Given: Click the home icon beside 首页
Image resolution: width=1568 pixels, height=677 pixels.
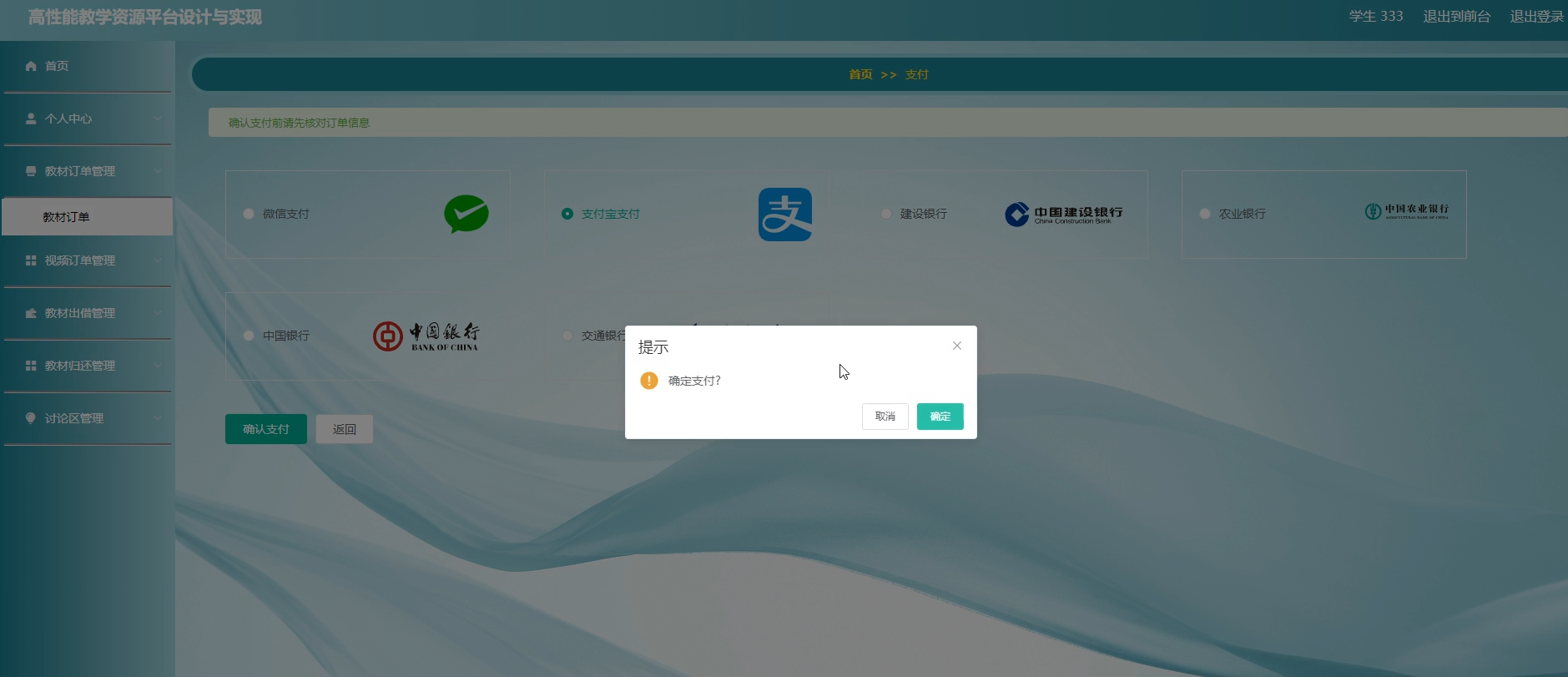Looking at the screenshot, I should [31, 66].
